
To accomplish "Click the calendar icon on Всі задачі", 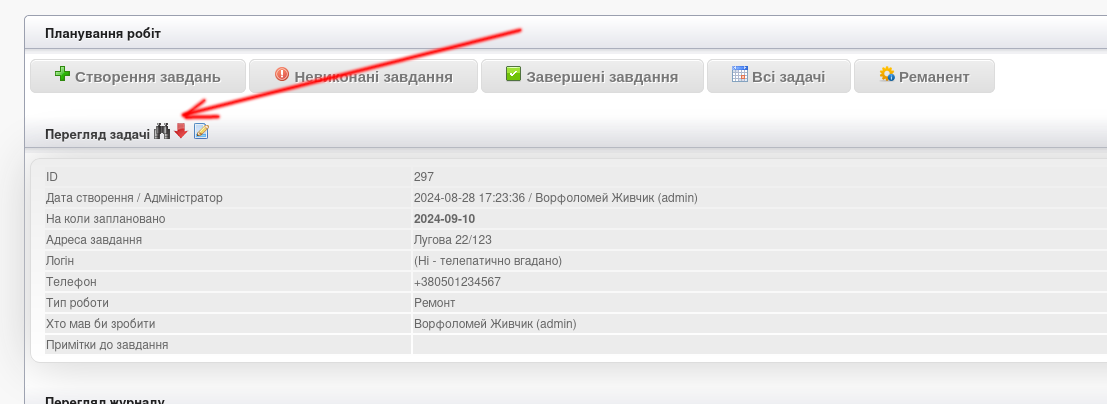I will pyautogui.click(x=740, y=75).
